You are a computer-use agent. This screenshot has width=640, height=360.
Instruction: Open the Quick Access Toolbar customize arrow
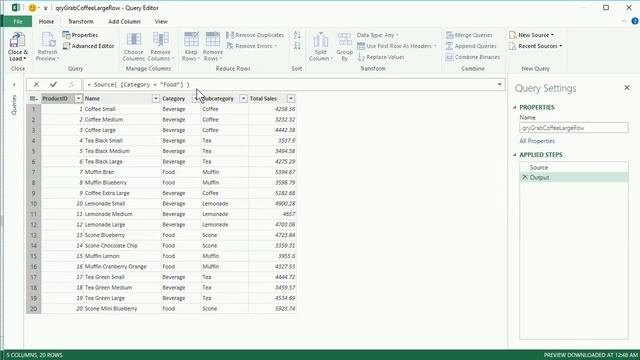tap(46, 8)
